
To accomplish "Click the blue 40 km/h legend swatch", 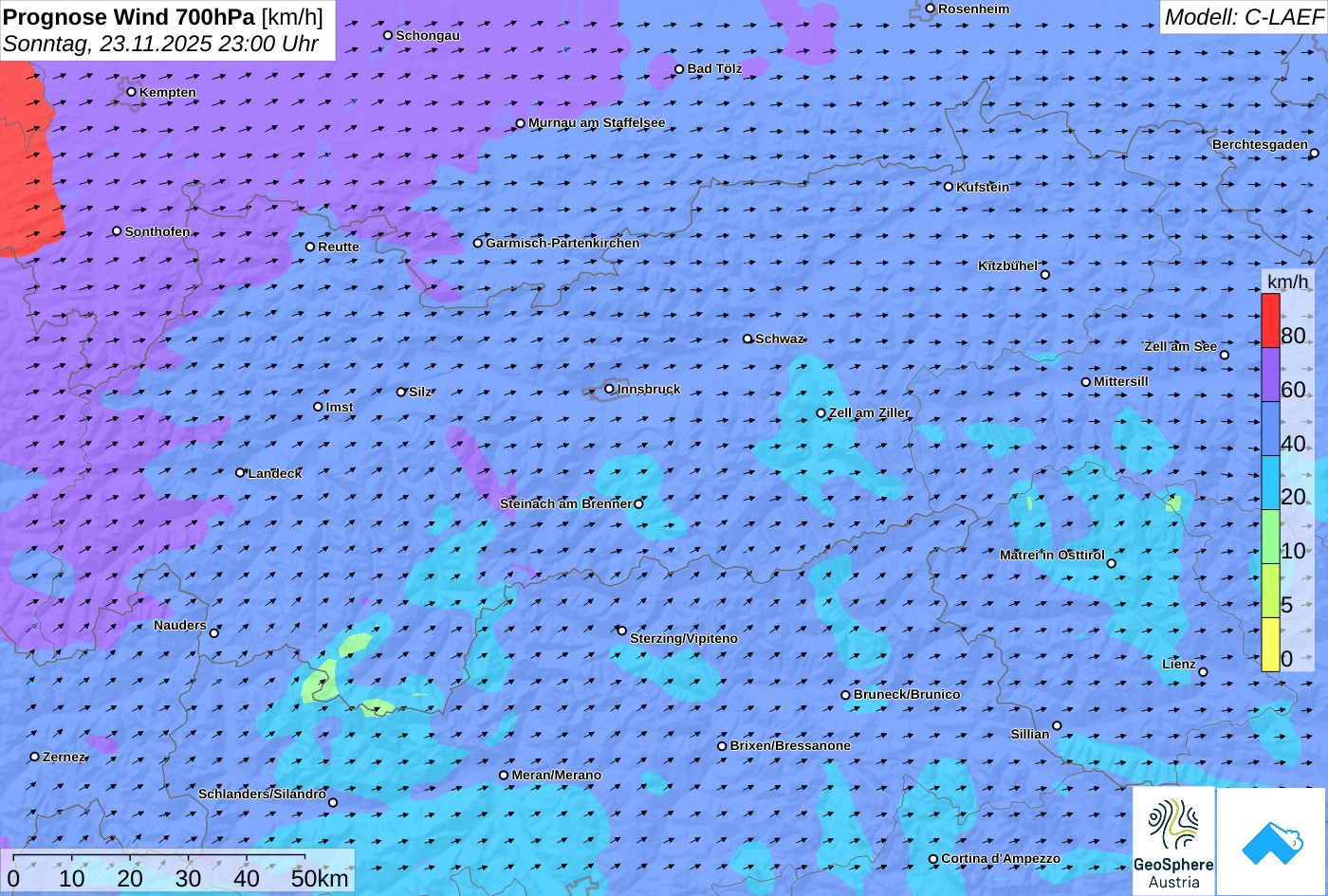I will pos(1270,429).
